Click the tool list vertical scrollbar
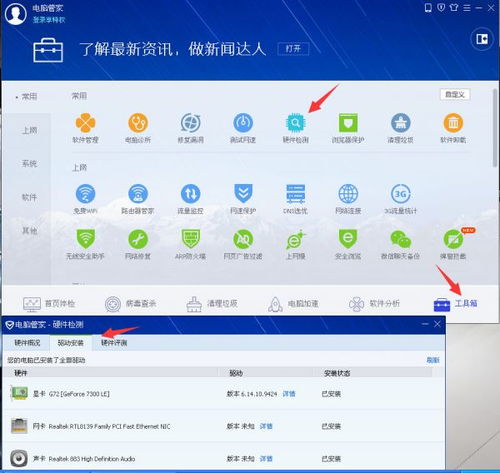 tap(495, 128)
